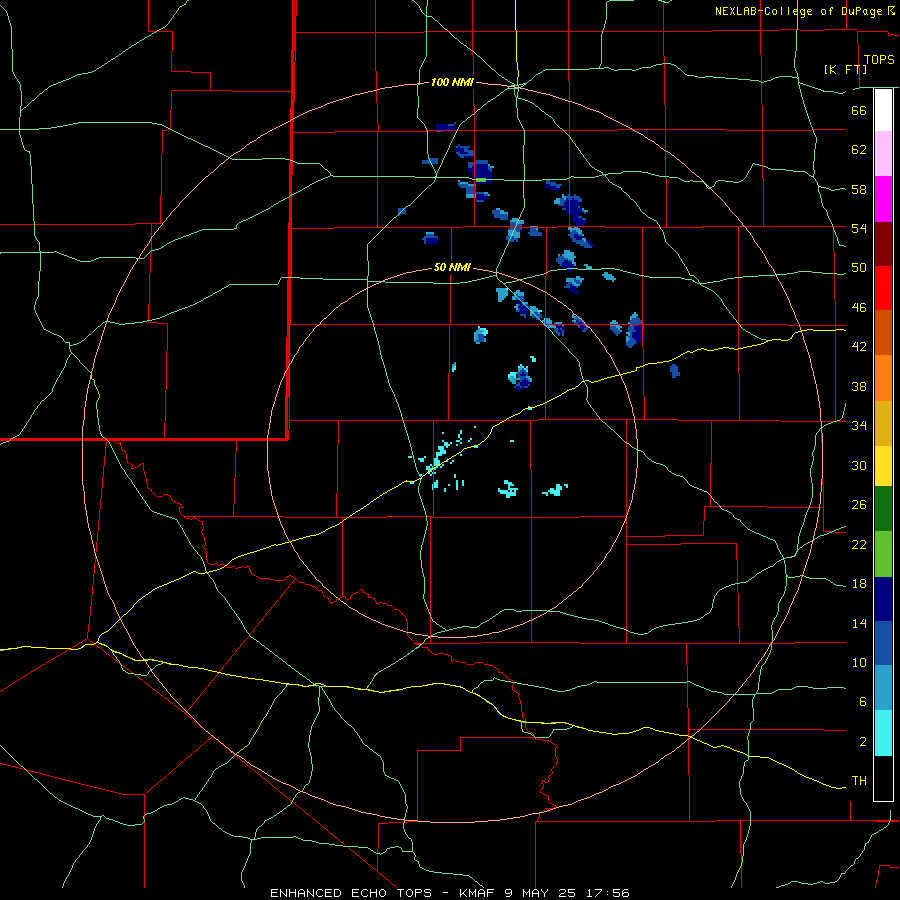This screenshot has height=900, width=900.
Task: Click the 62 legend value
Action: [x=859, y=150]
